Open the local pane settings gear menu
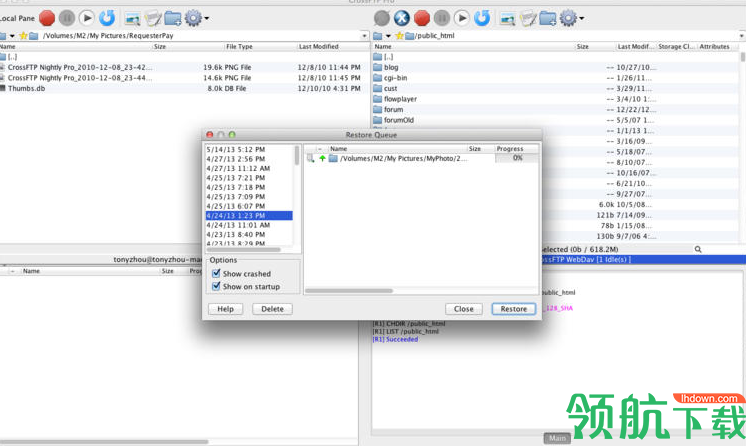The image size is (746, 446). point(196,19)
